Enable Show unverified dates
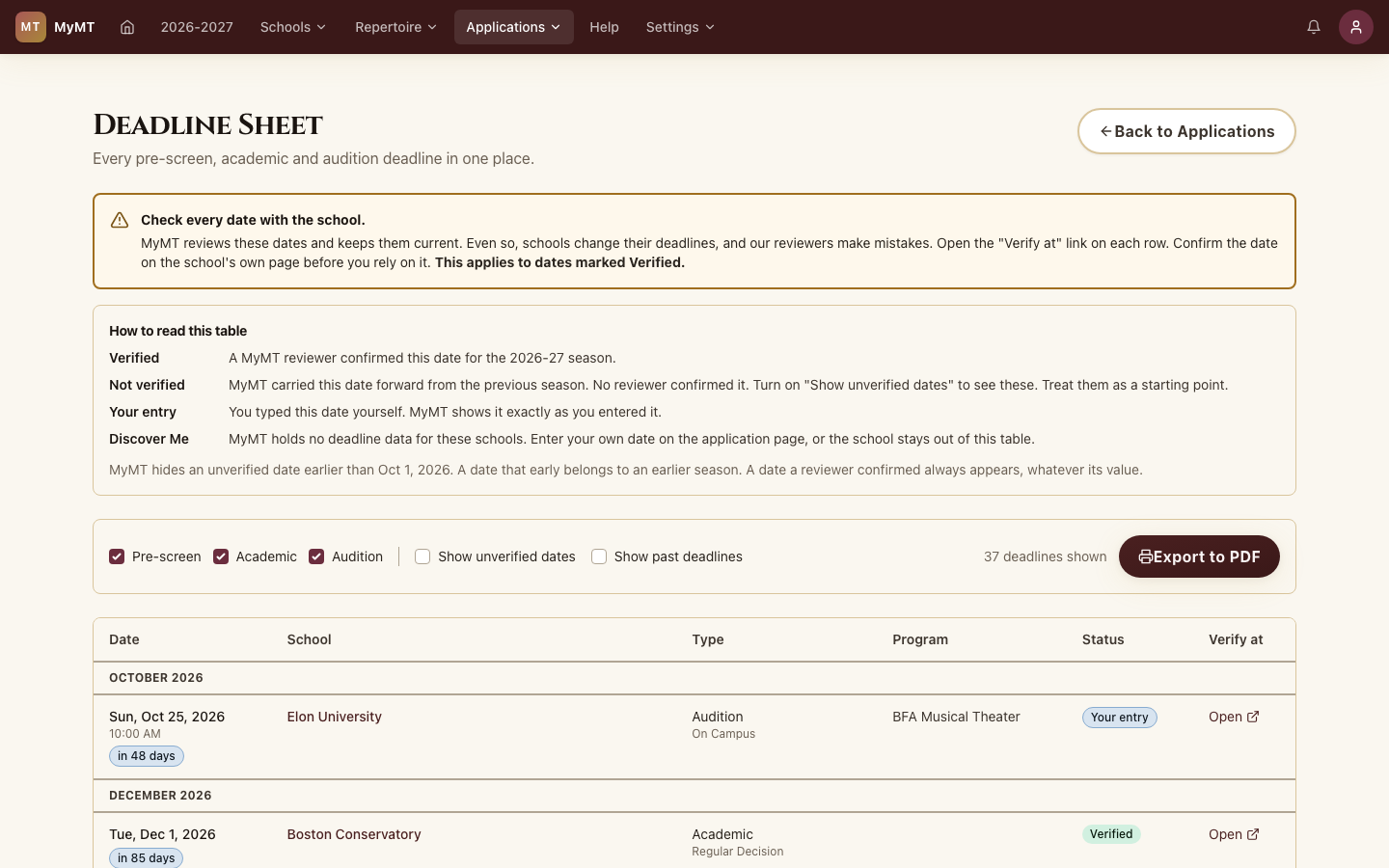This screenshot has height=868, width=1389. 422,556
